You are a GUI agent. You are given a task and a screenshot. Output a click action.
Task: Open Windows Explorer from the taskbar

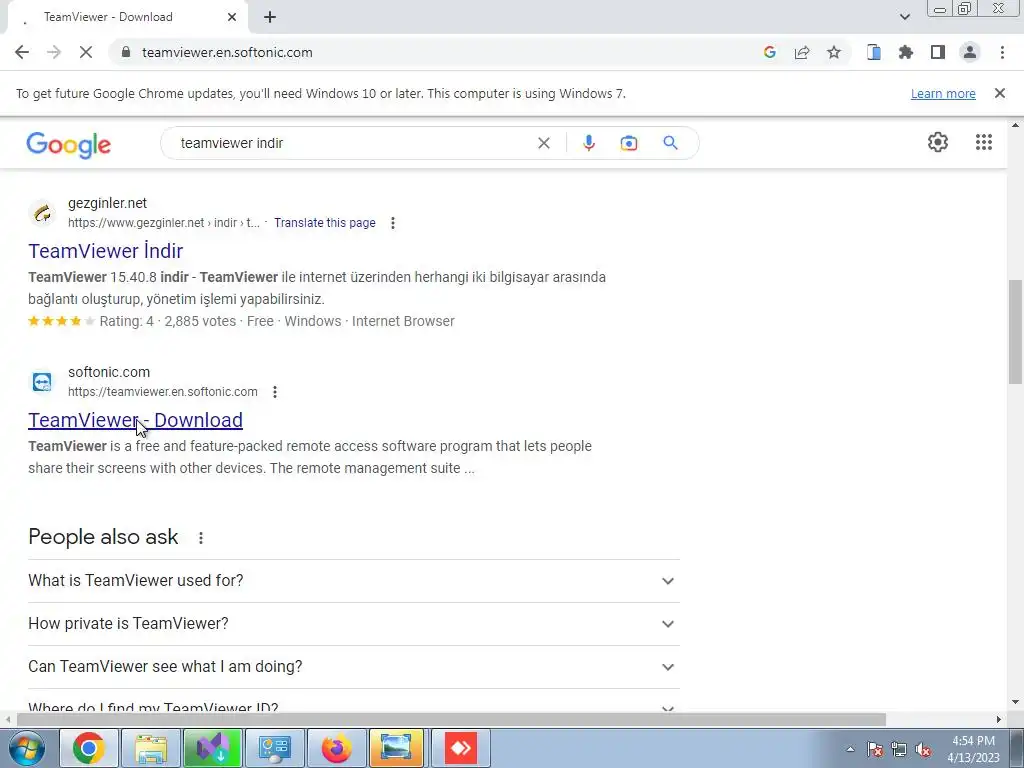(151, 748)
